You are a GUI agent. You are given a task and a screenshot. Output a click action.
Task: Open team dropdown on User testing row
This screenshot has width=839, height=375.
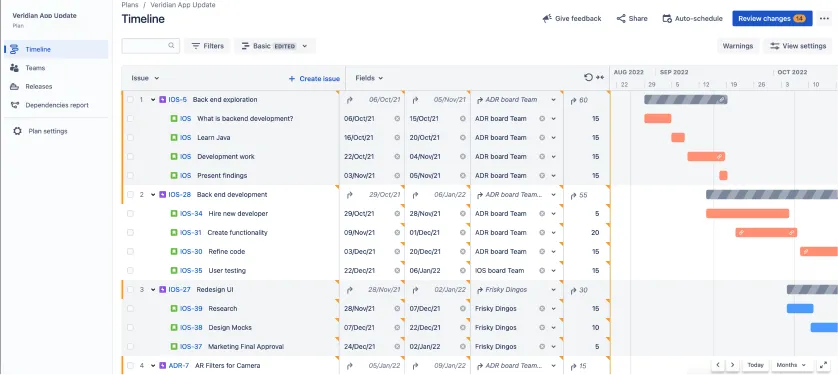pos(553,271)
